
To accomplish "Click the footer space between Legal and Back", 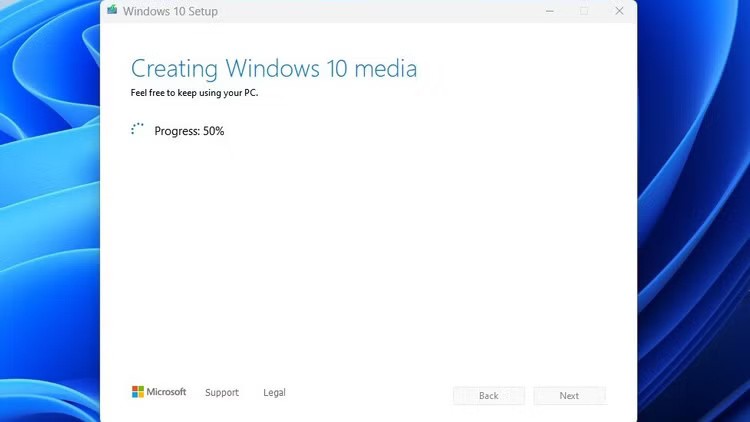I will click(x=370, y=393).
